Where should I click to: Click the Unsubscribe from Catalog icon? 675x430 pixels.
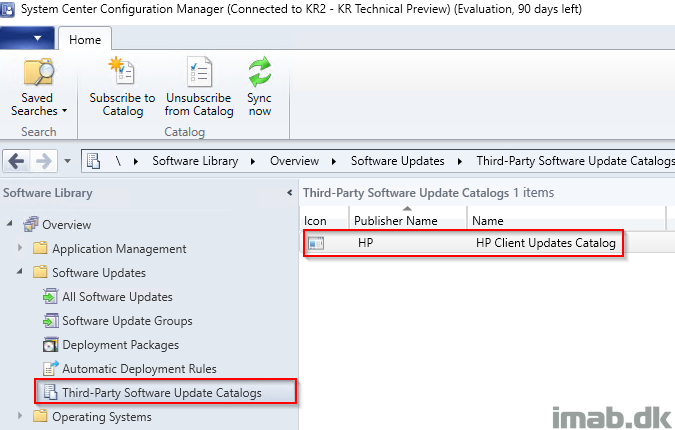(x=199, y=71)
